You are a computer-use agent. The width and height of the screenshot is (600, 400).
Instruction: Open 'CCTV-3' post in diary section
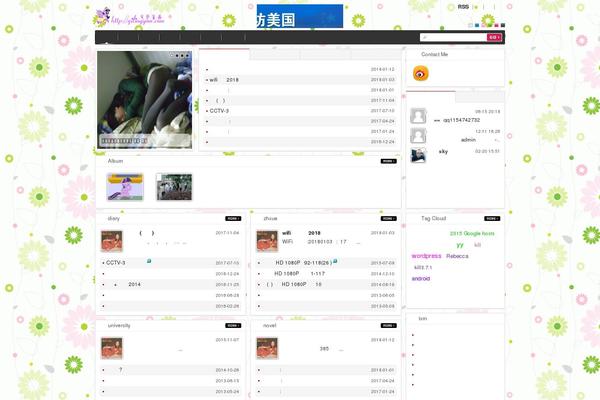pos(116,263)
